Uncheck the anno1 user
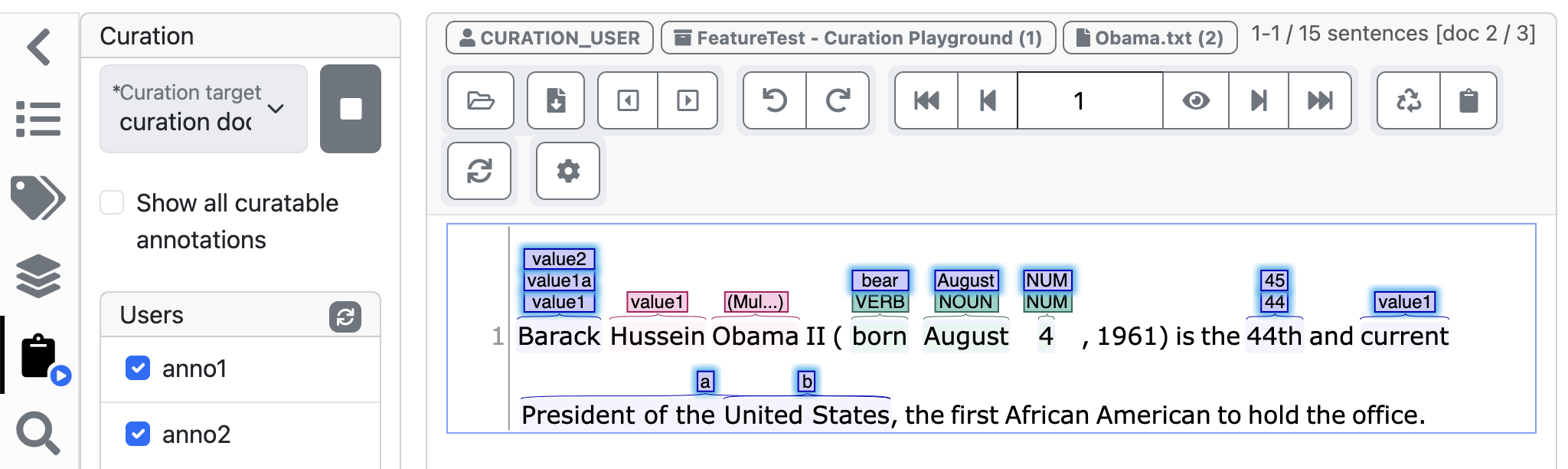 click(138, 369)
